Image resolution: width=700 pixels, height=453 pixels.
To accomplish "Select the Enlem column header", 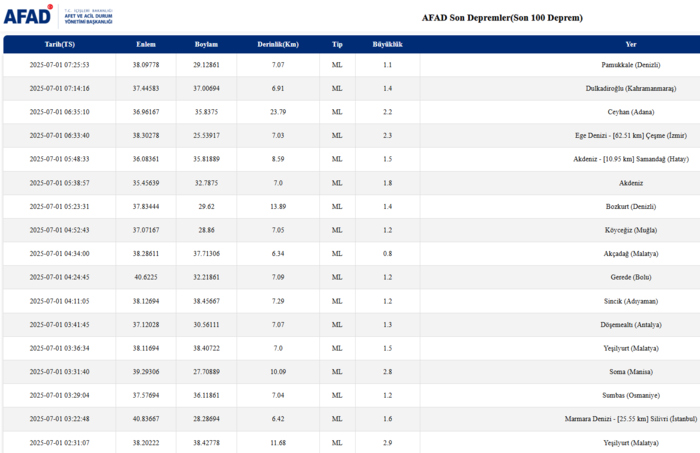I will click(x=145, y=45).
